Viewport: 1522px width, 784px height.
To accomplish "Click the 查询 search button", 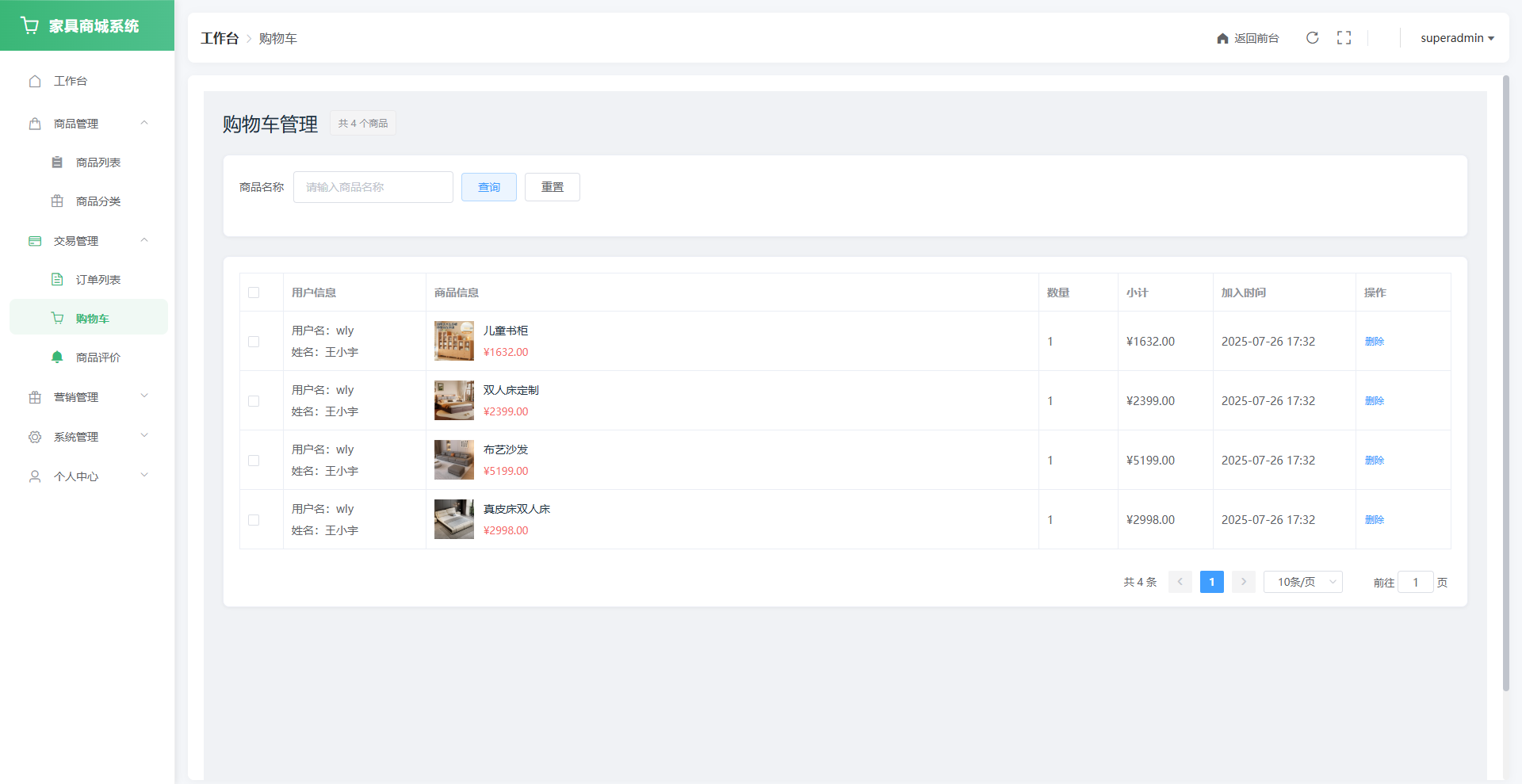I will (488, 187).
